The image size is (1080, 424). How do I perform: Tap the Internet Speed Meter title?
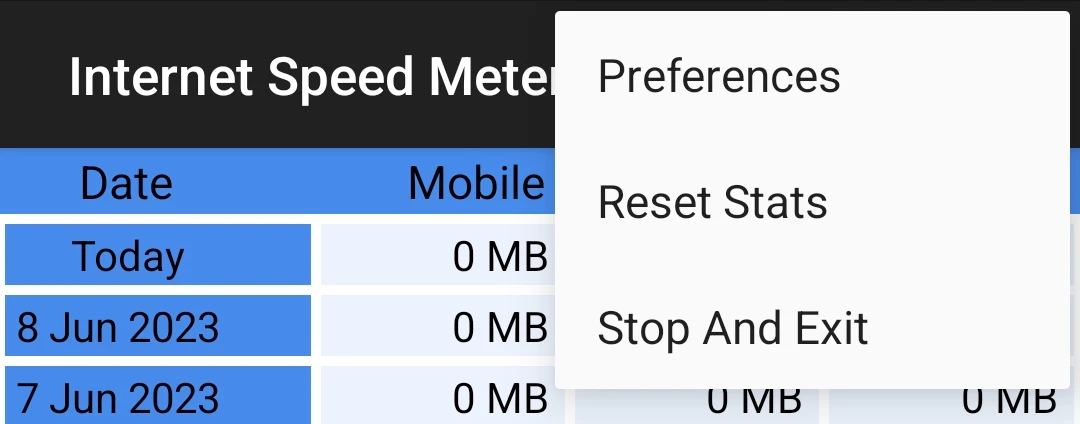tap(313, 76)
